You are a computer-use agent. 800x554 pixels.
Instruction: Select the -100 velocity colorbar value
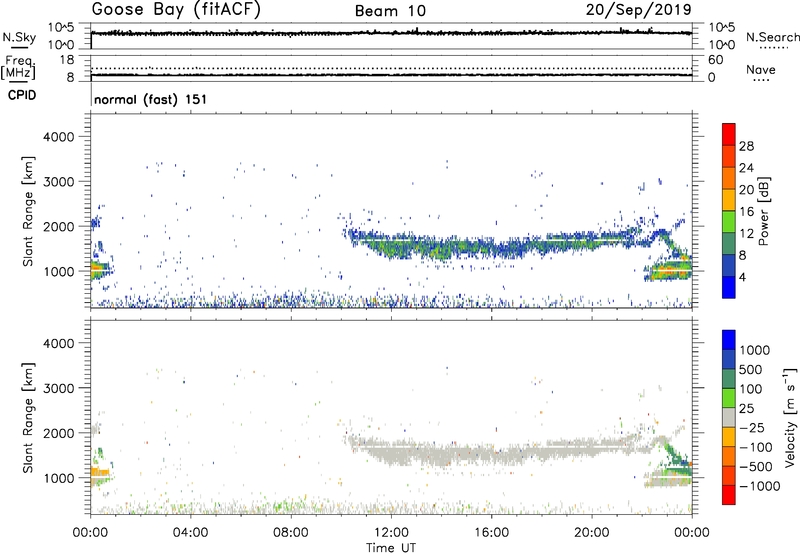point(756,447)
